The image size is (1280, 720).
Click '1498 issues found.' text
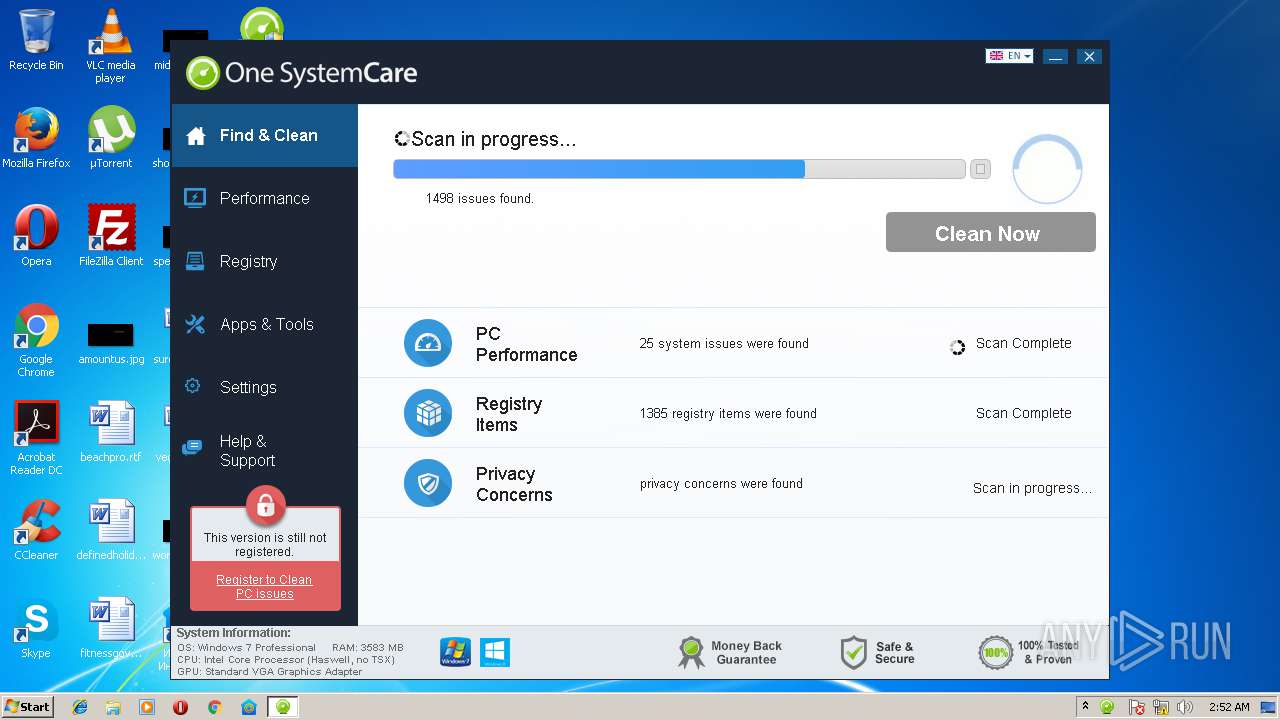point(480,198)
